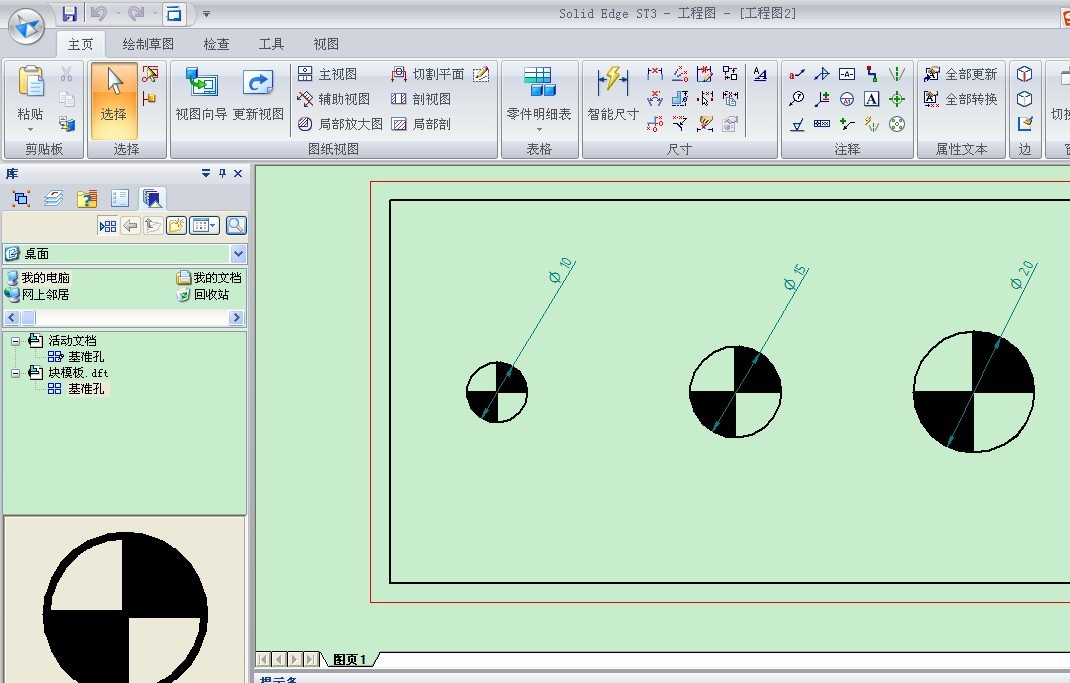The width and height of the screenshot is (1070, 683).
Task: Open the library panel's layers tab
Action: coord(53,199)
